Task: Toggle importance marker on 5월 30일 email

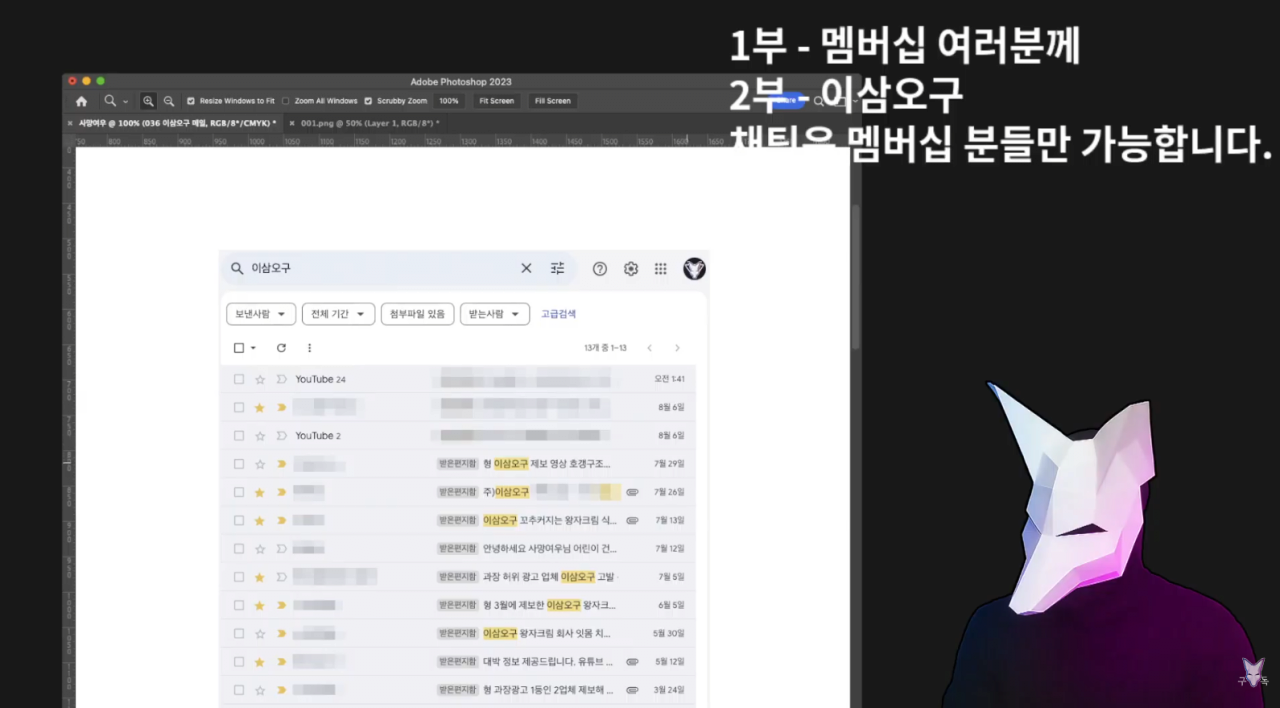Action: (x=281, y=633)
